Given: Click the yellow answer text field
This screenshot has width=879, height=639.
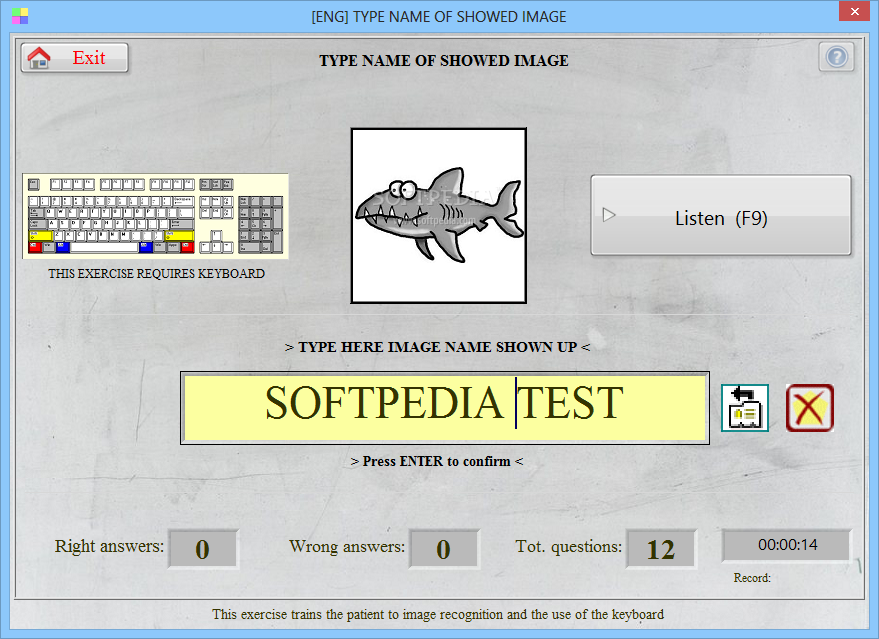Looking at the screenshot, I should click(445, 408).
